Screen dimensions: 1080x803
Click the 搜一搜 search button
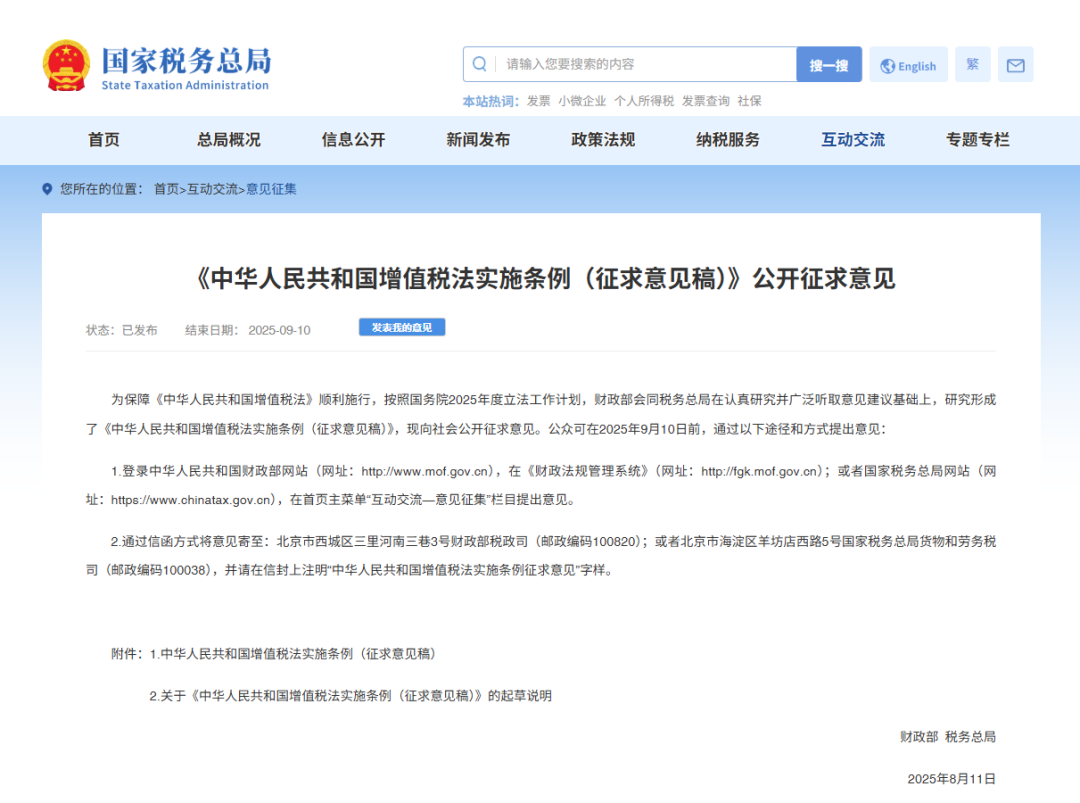829,65
